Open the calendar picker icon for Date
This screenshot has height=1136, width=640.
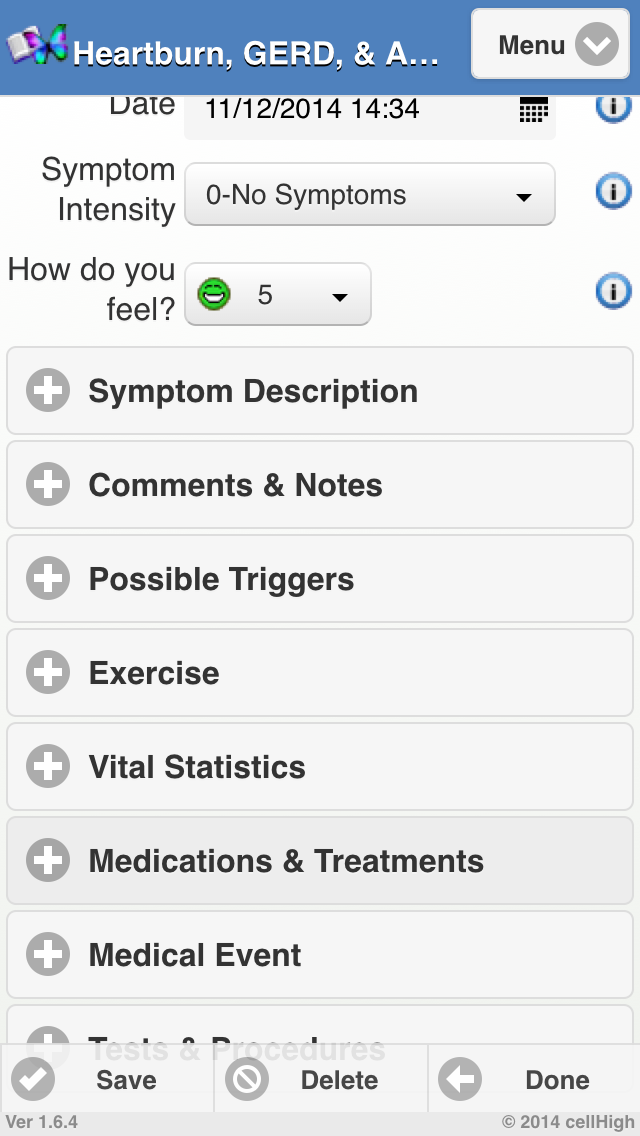click(x=533, y=109)
